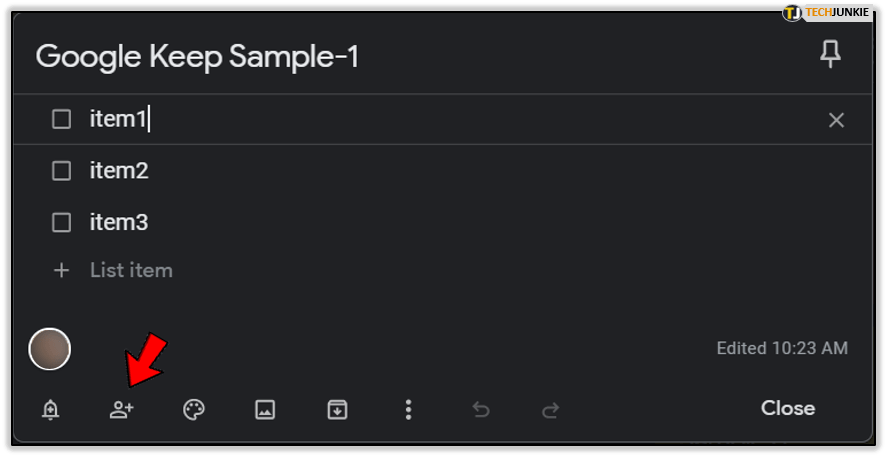
Task: Pin the note with pin icon
Action: (830, 56)
